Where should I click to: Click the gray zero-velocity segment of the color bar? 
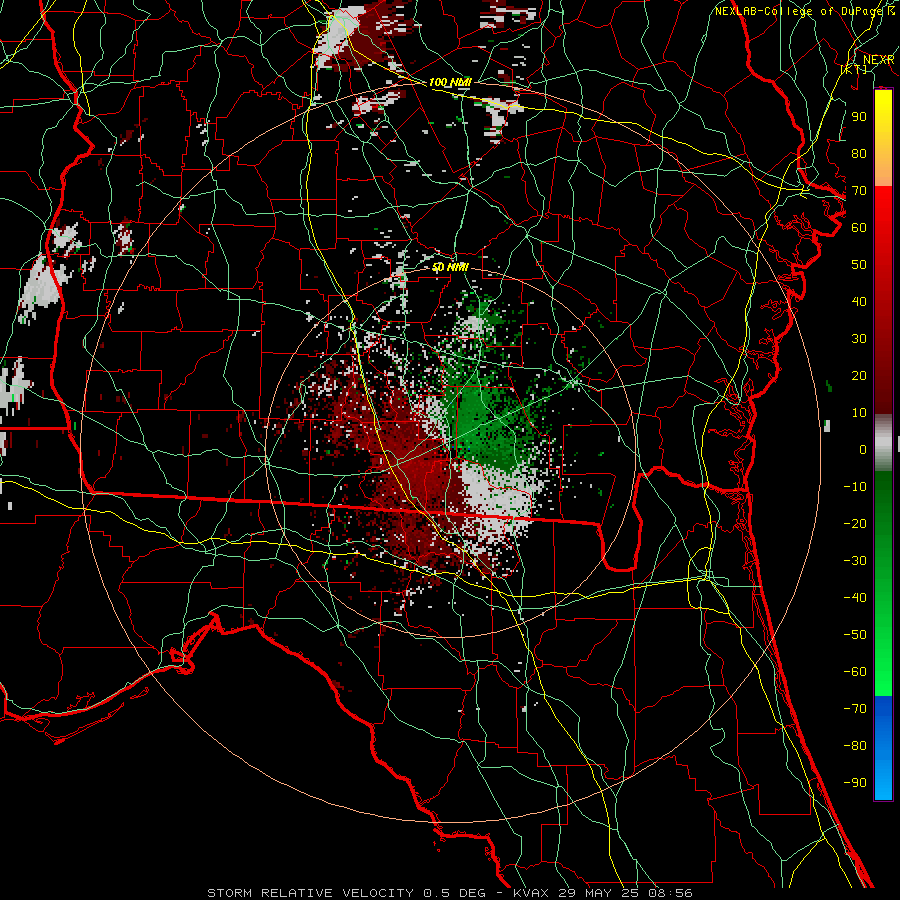tap(883, 443)
